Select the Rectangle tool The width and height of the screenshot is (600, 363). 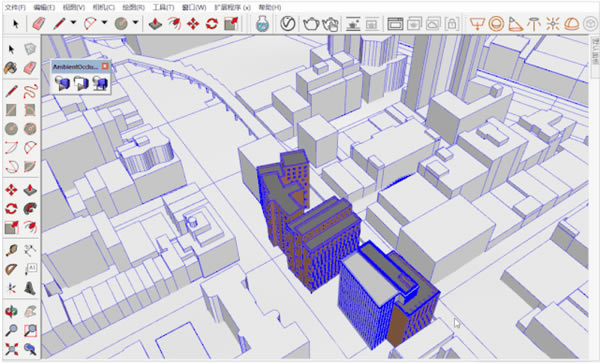tap(11, 110)
